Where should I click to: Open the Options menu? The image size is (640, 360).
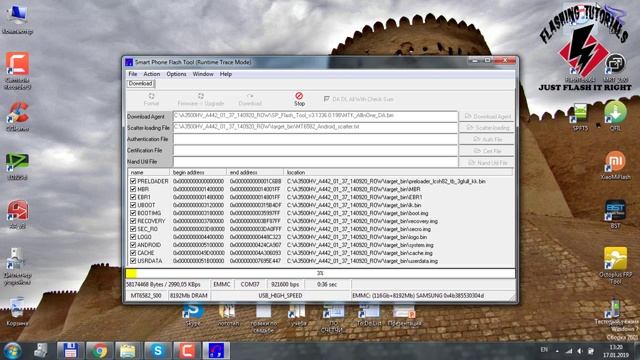point(176,74)
